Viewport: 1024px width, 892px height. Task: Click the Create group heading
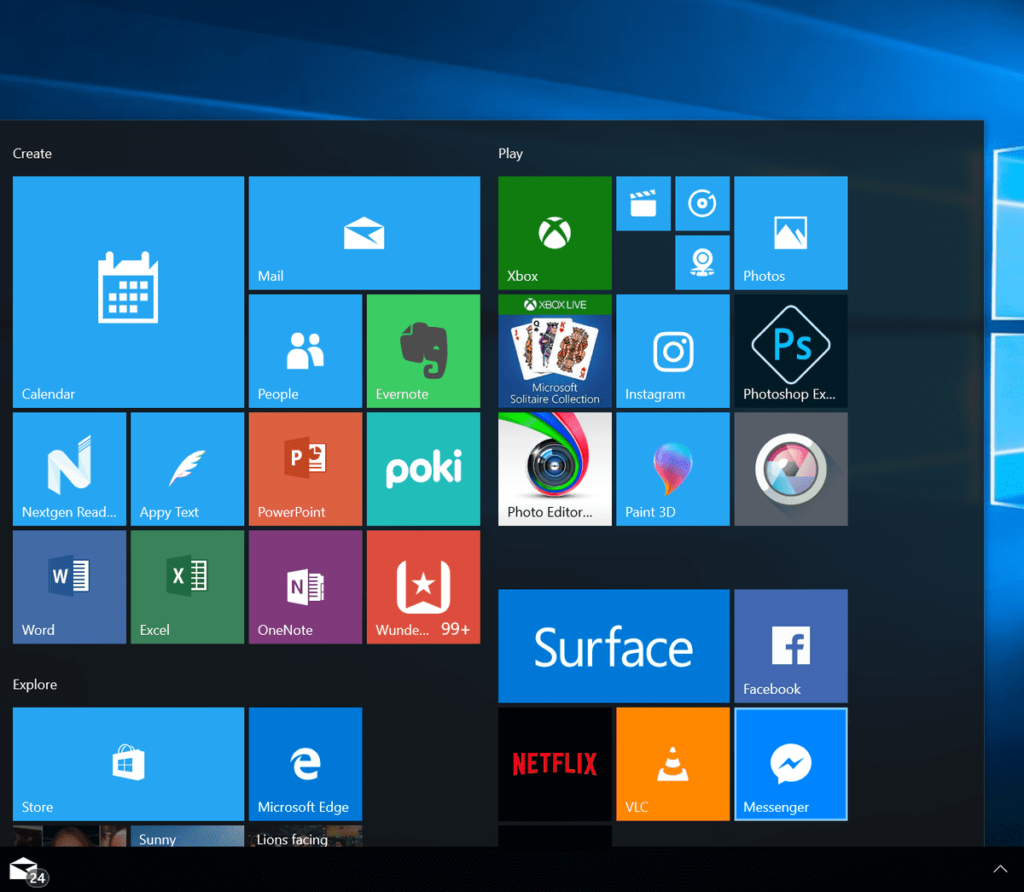pyautogui.click(x=32, y=153)
